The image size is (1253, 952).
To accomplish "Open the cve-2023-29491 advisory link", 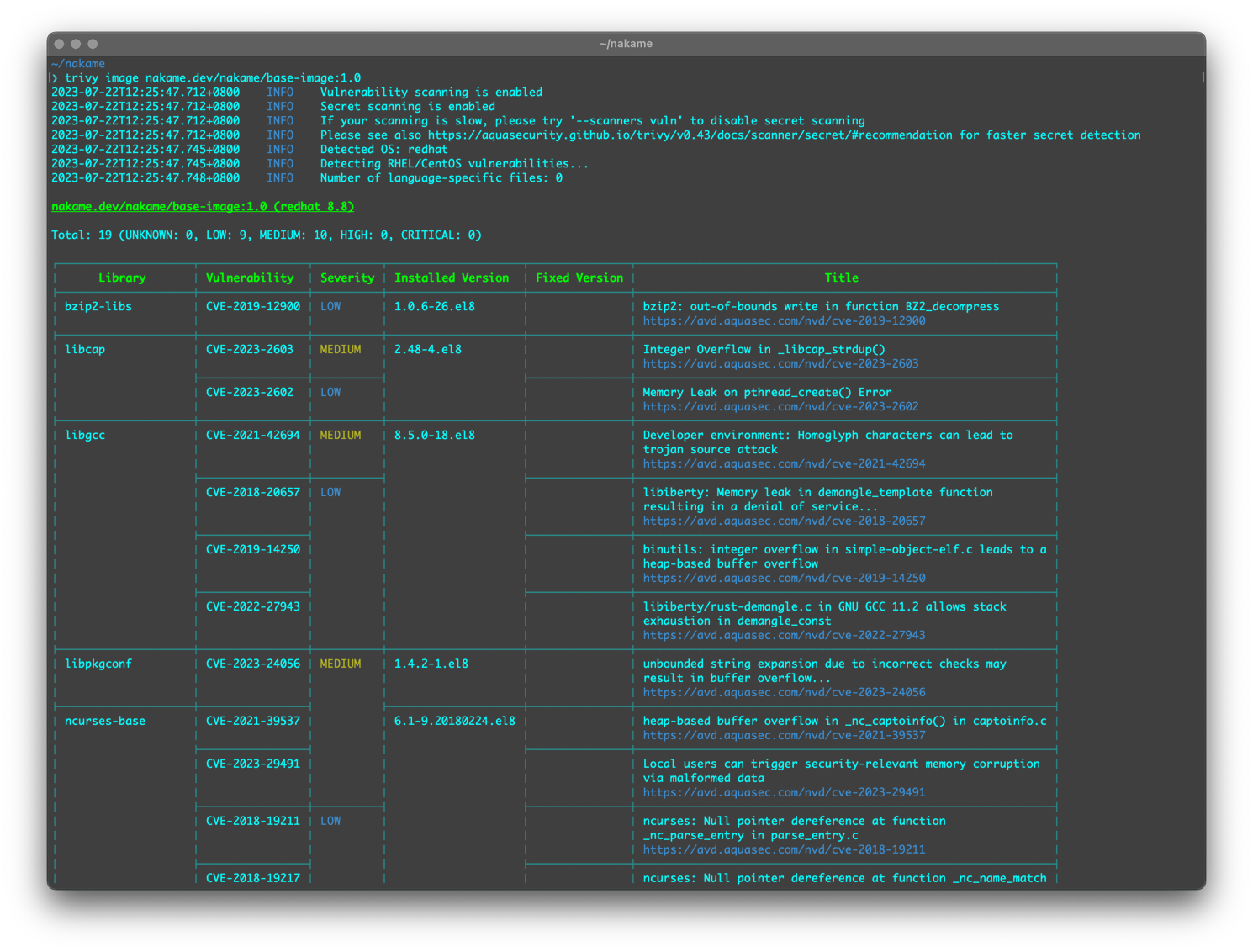I will [x=784, y=793].
